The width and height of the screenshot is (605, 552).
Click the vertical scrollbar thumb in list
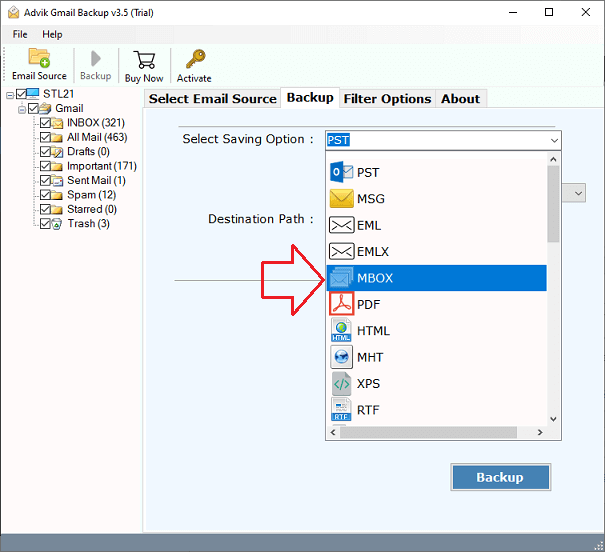[x=553, y=204]
